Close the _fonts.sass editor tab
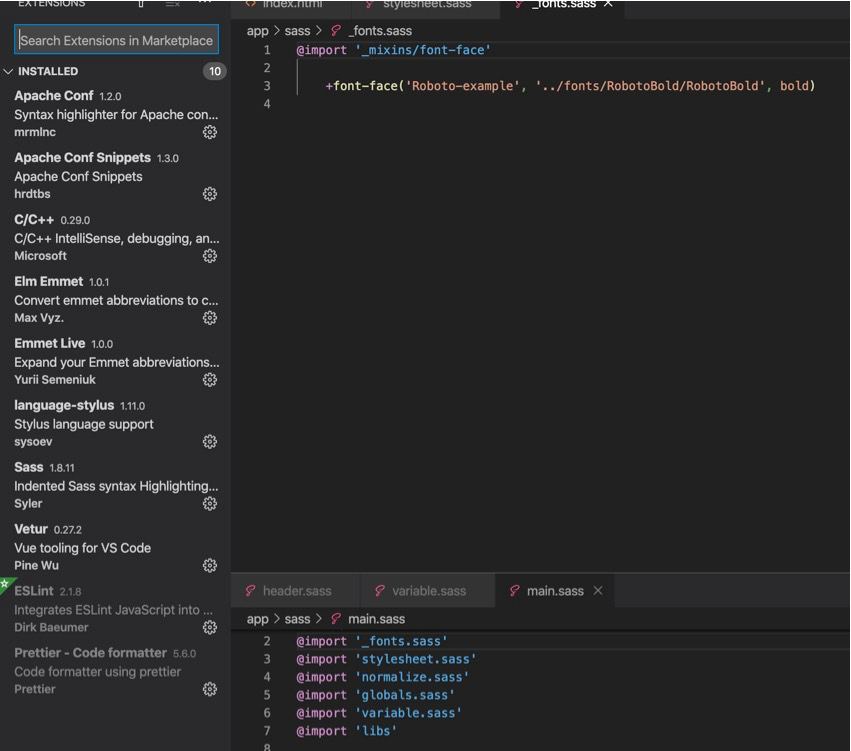 coord(608,4)
